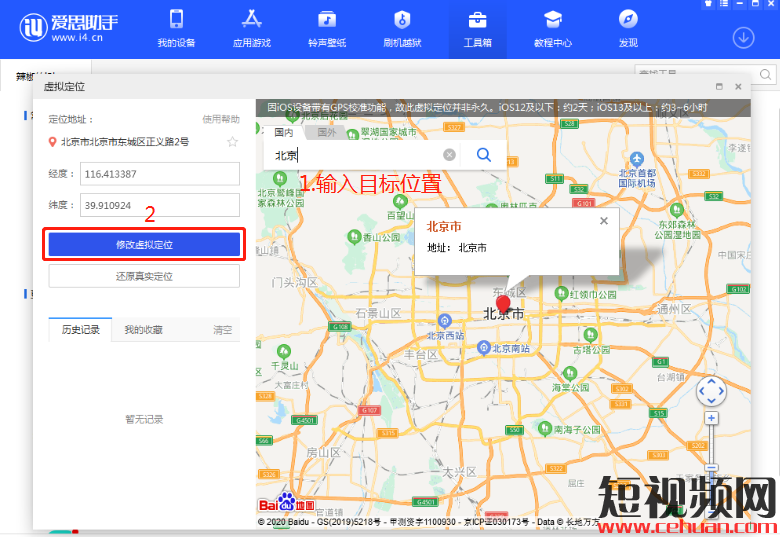Open download manager arrow icon
Viewport: 780px width, 537px height.
(743, 38)
